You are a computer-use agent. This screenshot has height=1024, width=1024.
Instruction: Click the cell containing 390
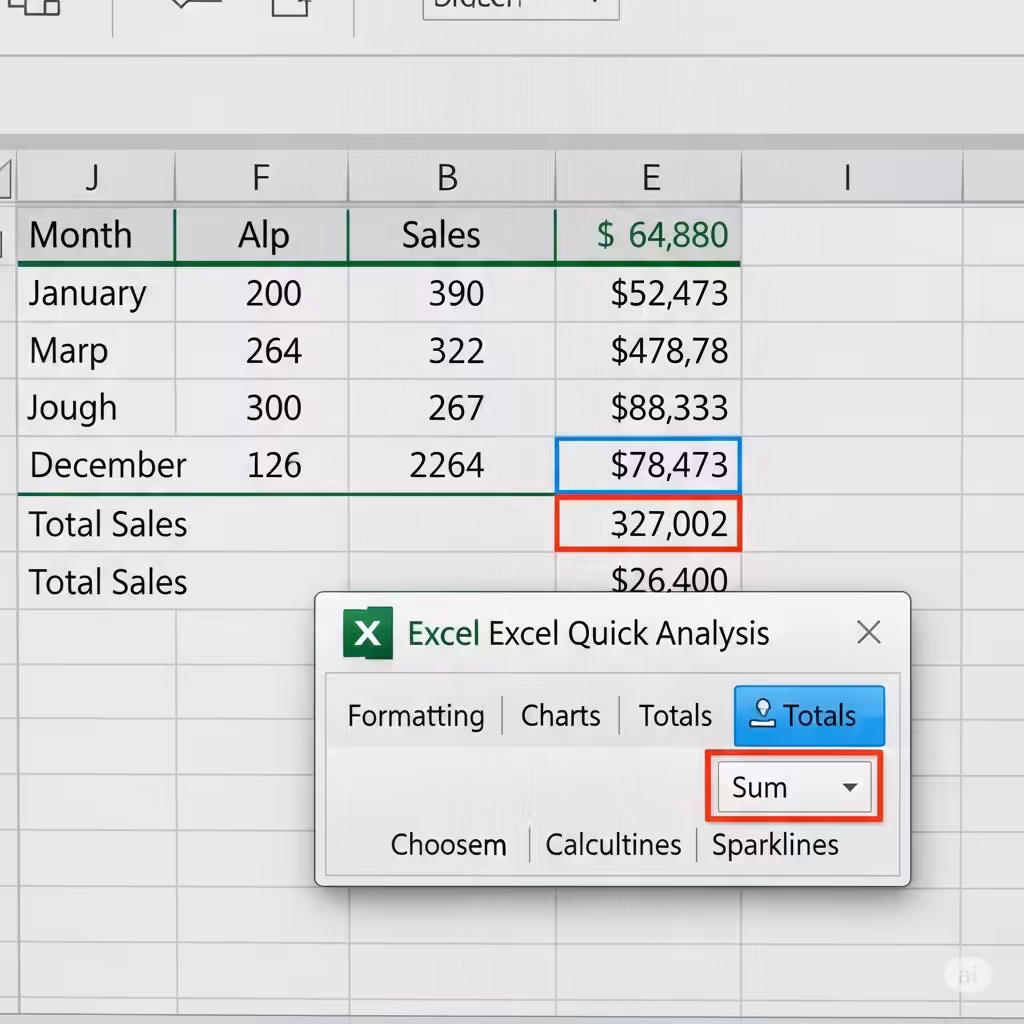point(451,293)
